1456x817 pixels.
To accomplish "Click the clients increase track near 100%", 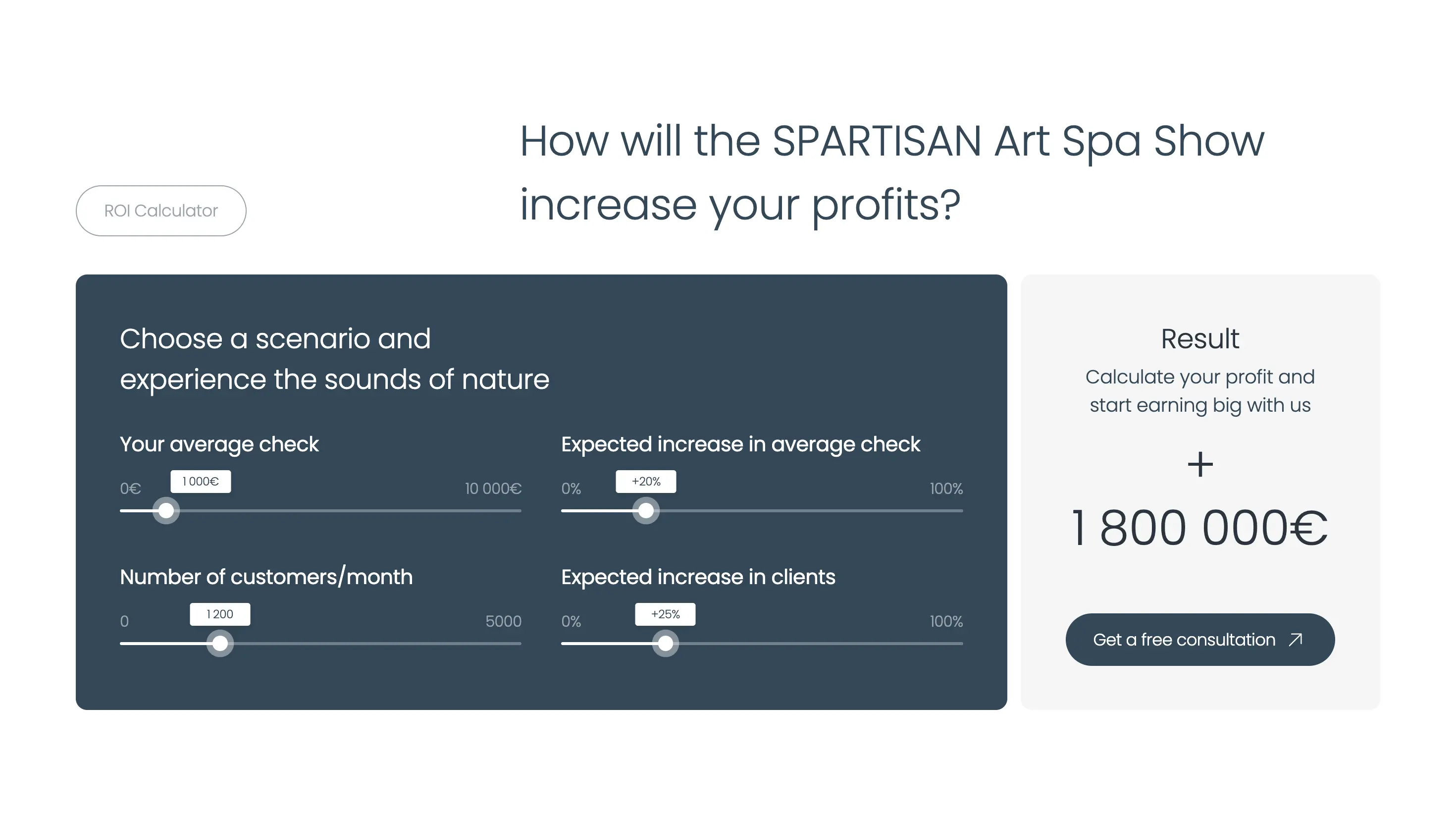I will point(944,644).
